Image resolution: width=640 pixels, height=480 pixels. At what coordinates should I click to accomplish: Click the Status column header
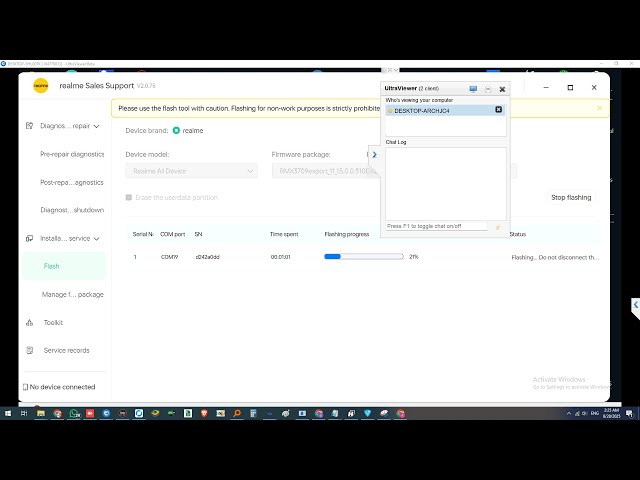tap(518, 234)
